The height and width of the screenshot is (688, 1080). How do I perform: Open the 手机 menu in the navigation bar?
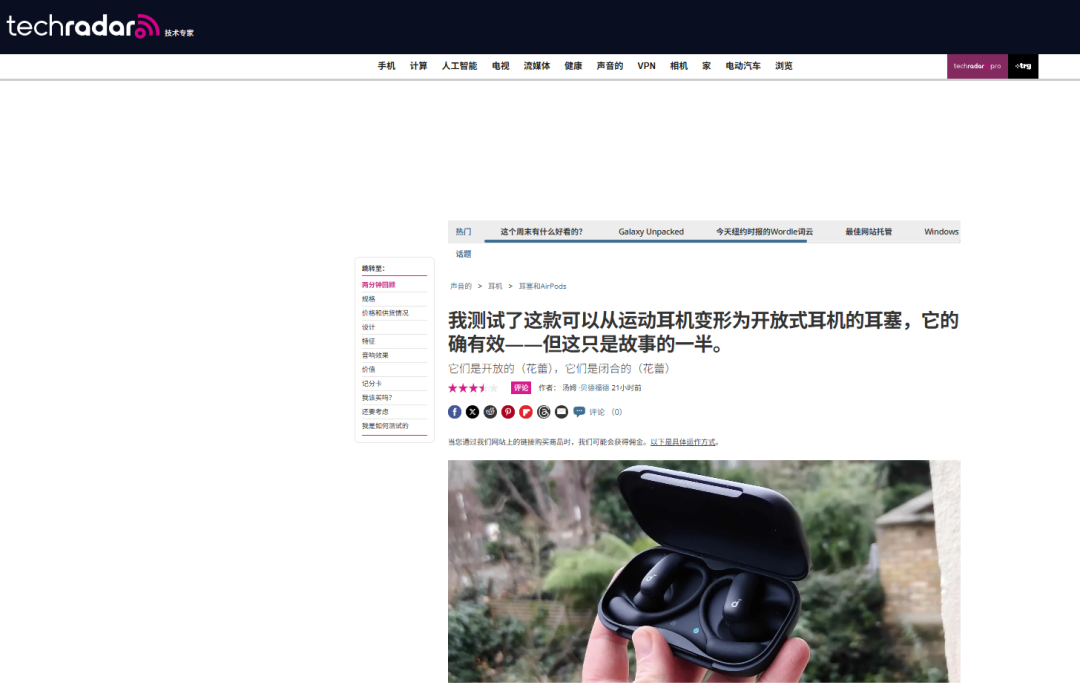pyautogui.click(x=387, y=65)
